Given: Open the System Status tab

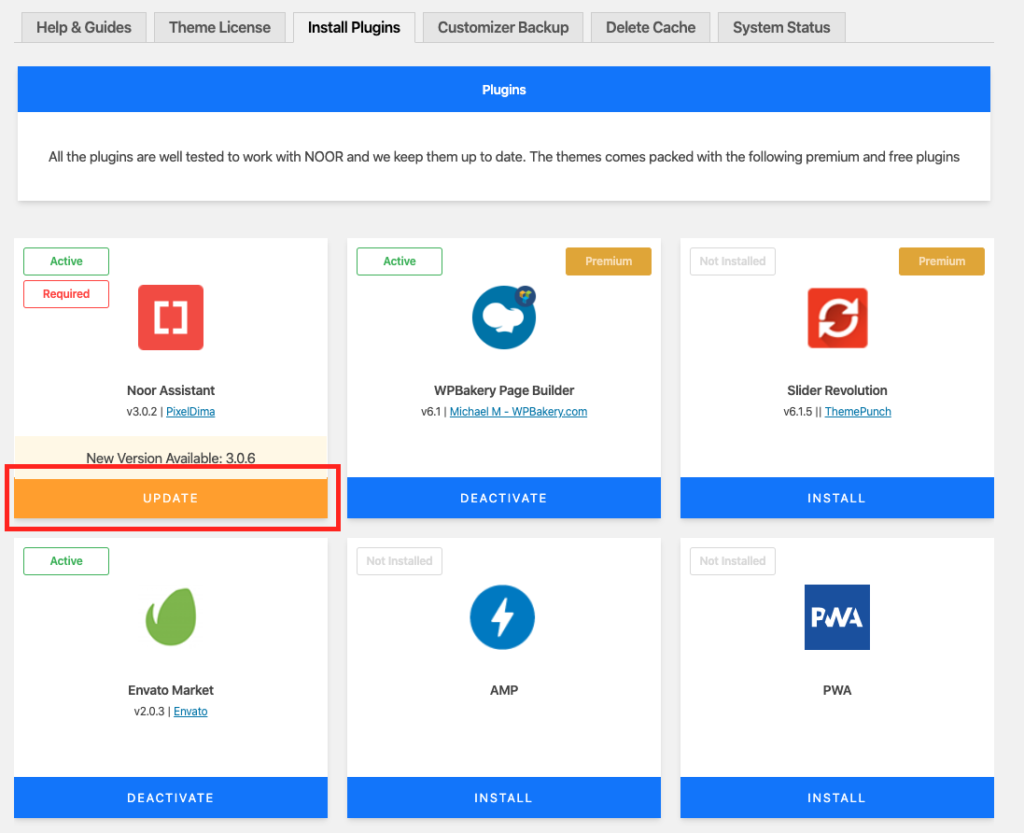Looking at the screenshot, I should tap(781, 27).
